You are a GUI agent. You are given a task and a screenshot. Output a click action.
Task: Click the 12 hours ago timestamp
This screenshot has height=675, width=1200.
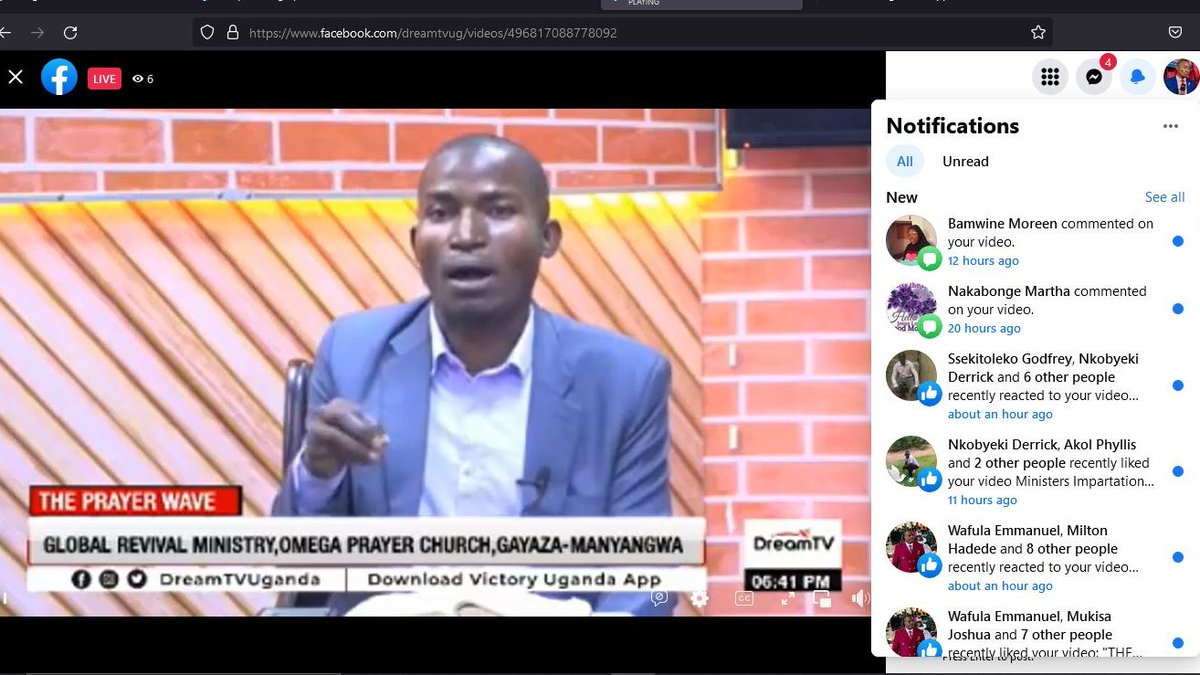coord(983,261)
